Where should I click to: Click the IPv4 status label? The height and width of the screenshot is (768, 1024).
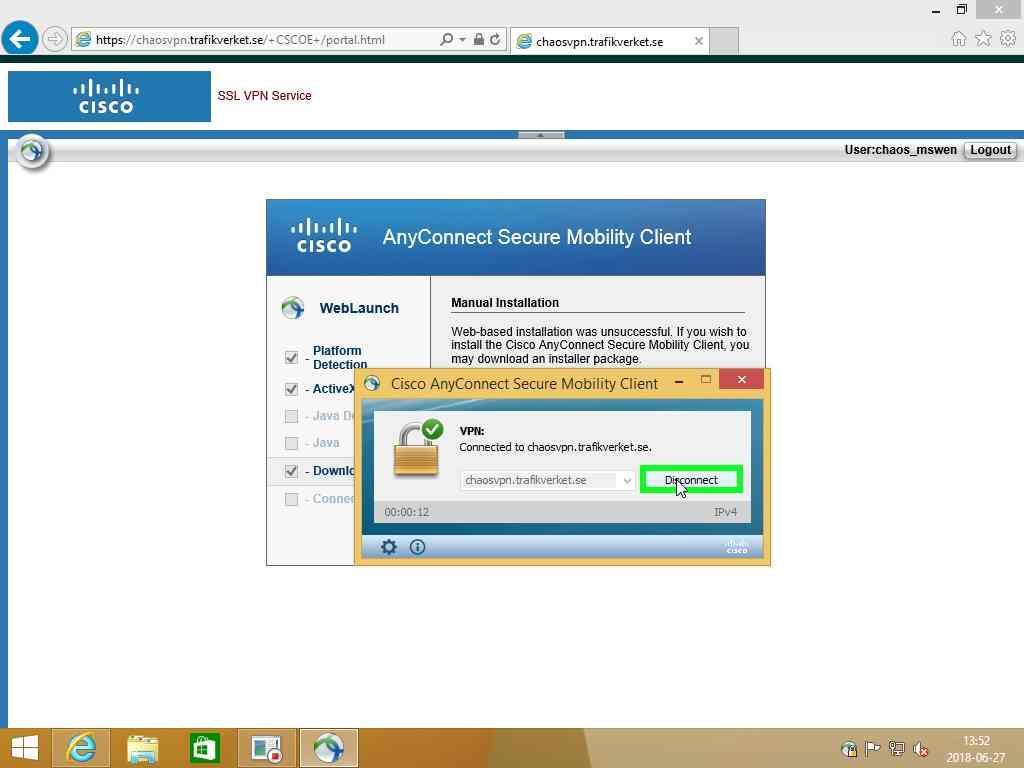click(x=726, y=513)
